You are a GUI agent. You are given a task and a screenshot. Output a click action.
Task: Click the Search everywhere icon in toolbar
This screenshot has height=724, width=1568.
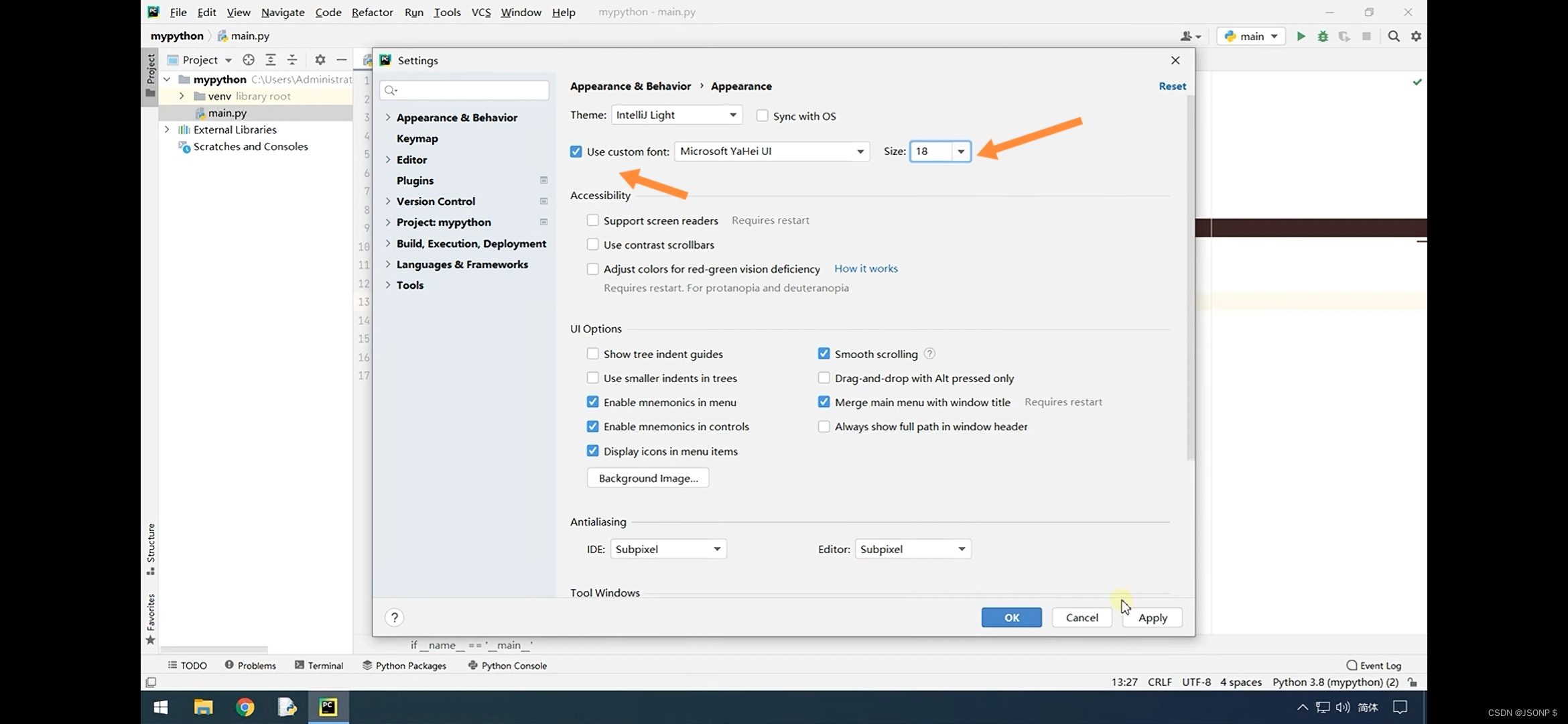pyautogui.click(x=1393, y=36)
